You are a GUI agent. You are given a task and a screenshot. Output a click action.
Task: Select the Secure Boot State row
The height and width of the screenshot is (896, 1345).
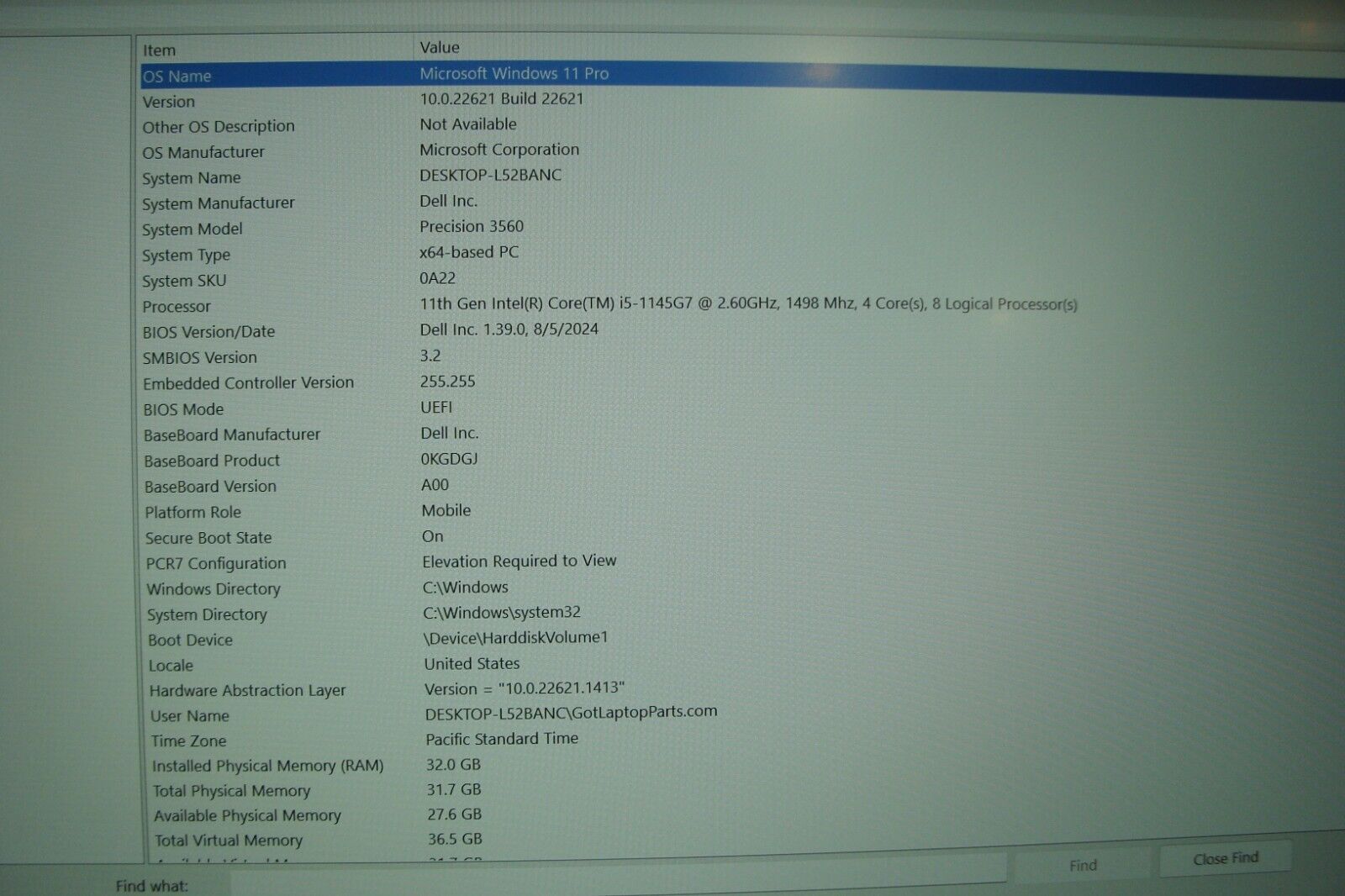[336, 537]
